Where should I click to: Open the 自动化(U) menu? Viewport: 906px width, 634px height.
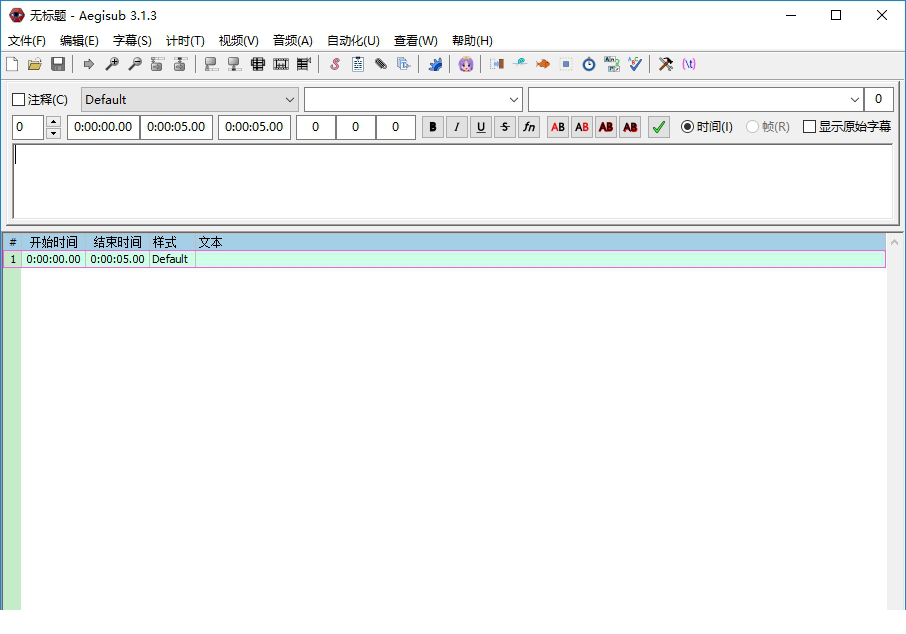353,40
